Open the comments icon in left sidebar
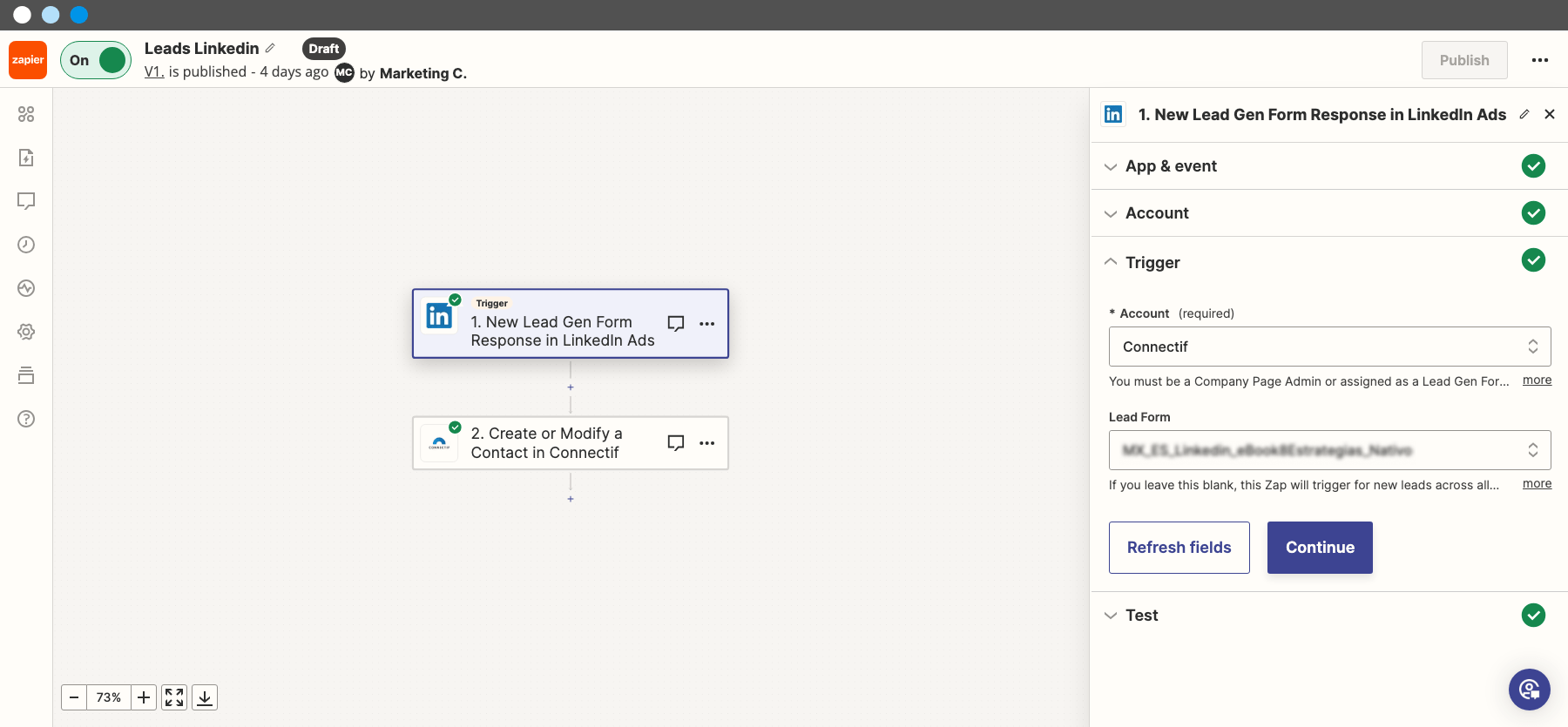 (26, 201)
